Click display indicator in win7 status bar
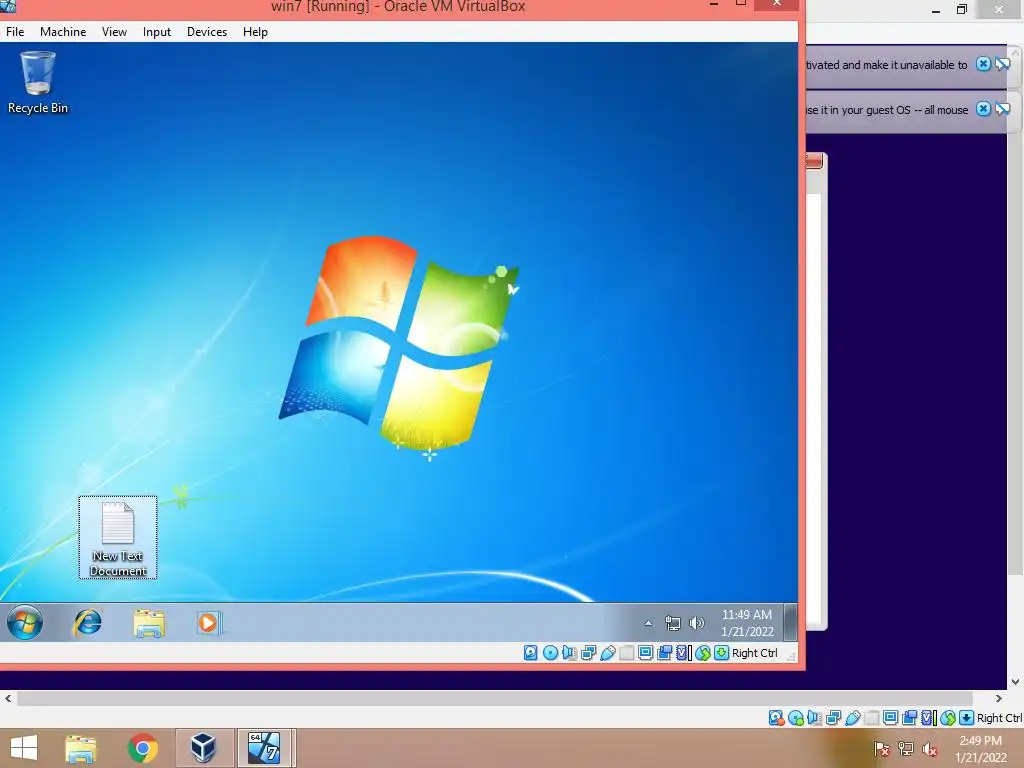Viewport: 1024px width, 768px height. pyautogui.click(x=645, y=652)
